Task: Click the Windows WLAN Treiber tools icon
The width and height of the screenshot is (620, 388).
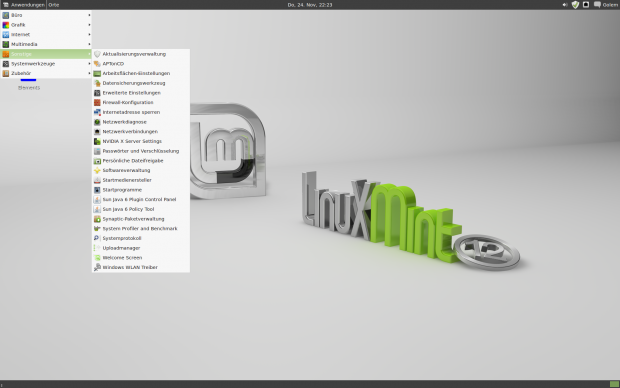Action: (97, 267)
